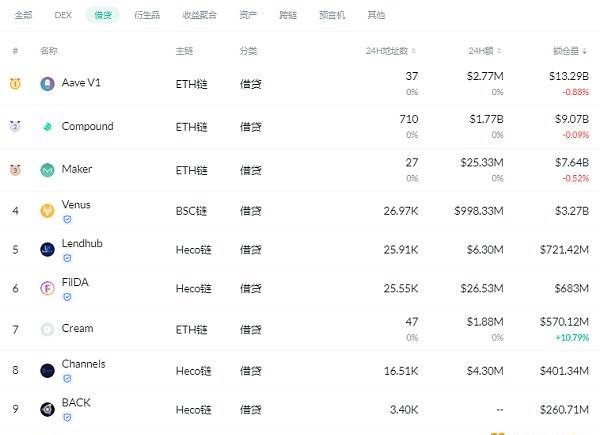
Task: Click the verified shield badge under Venus
Action: click(67, 220)
